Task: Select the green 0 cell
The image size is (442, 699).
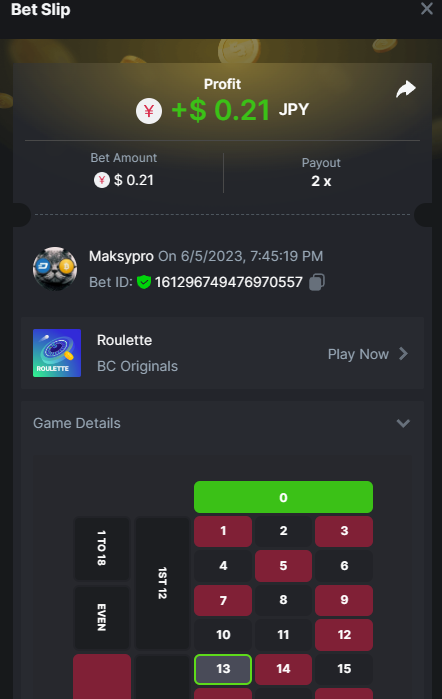Action: click(283, 497)
